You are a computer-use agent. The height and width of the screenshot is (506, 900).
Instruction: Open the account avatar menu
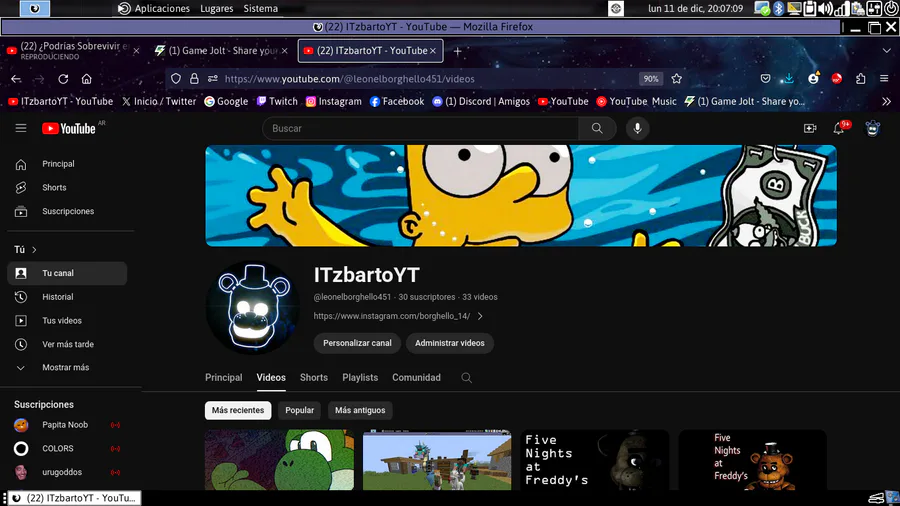pos(872,129)
